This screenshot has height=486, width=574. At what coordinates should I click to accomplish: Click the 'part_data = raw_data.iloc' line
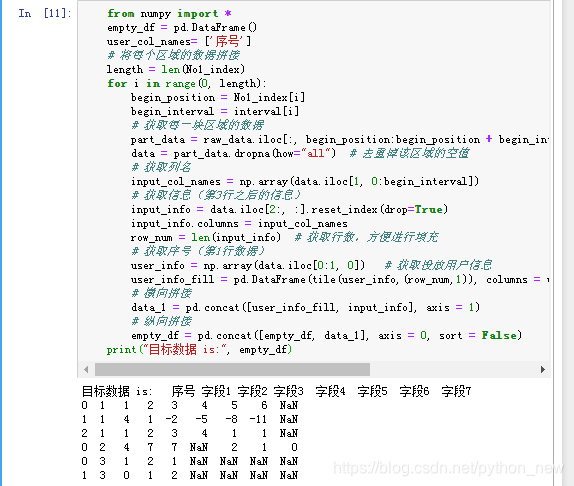coord(340,139)
